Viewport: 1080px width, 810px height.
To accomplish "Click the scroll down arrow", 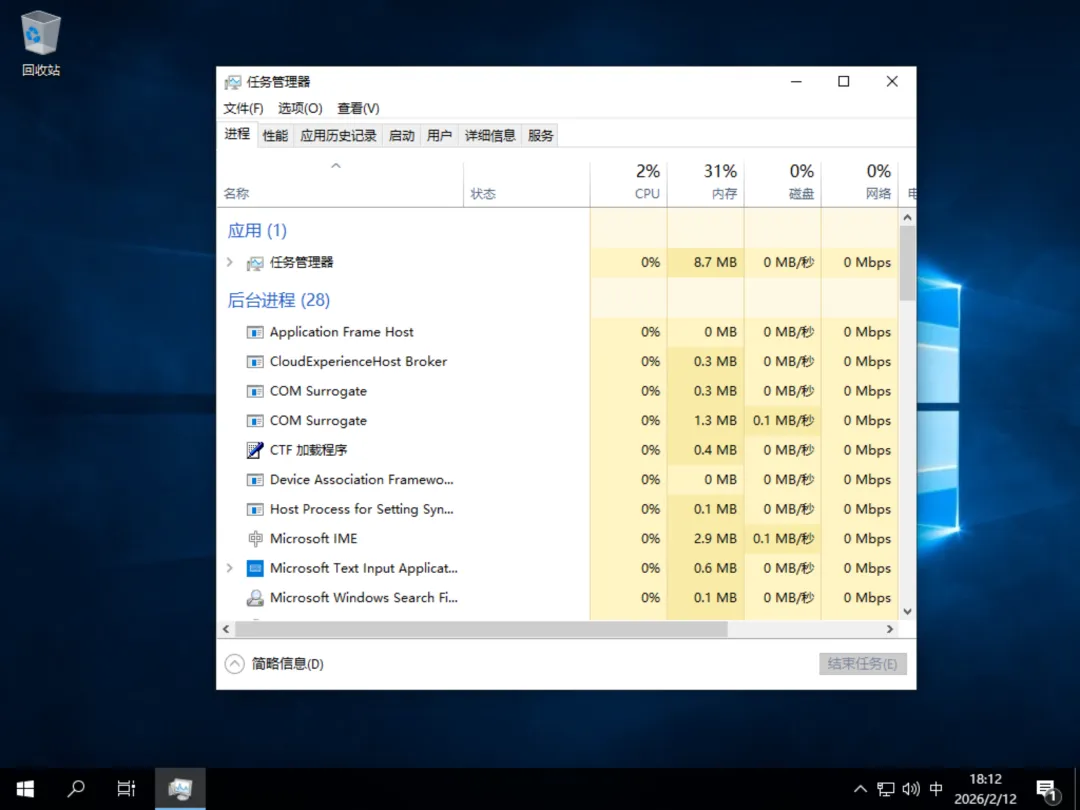I will click(907, 612).
